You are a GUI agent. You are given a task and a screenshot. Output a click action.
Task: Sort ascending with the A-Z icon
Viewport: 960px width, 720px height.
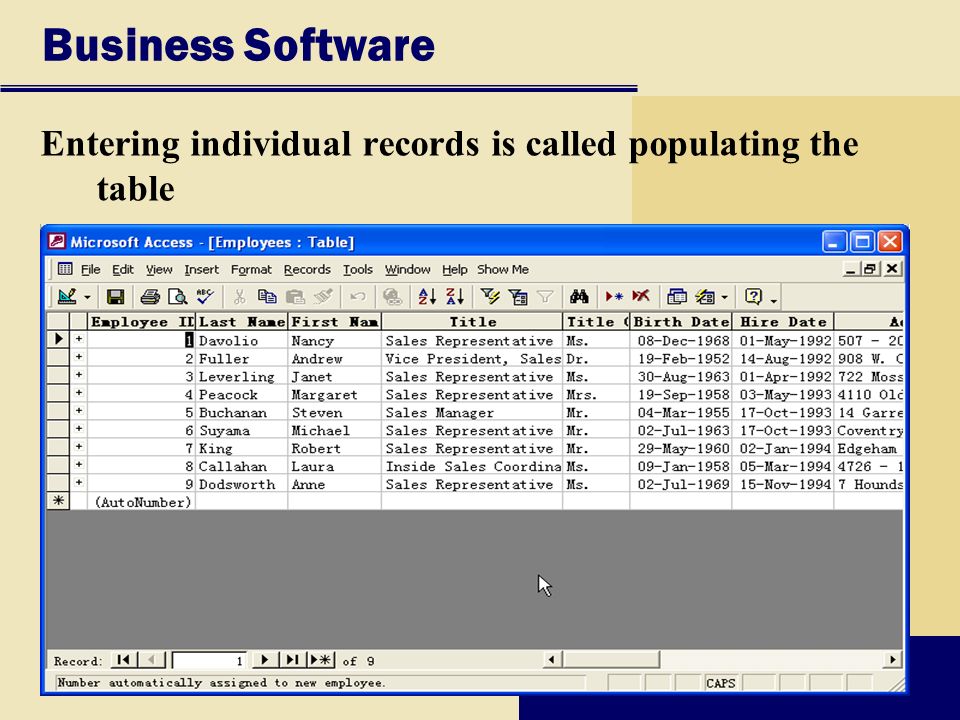click(427, 297)
